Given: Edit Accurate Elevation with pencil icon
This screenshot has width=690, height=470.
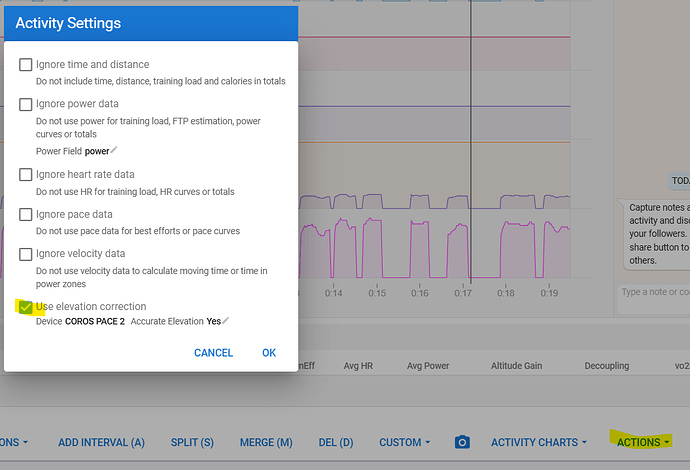Looking at the screenshot, I should point(226,320).
